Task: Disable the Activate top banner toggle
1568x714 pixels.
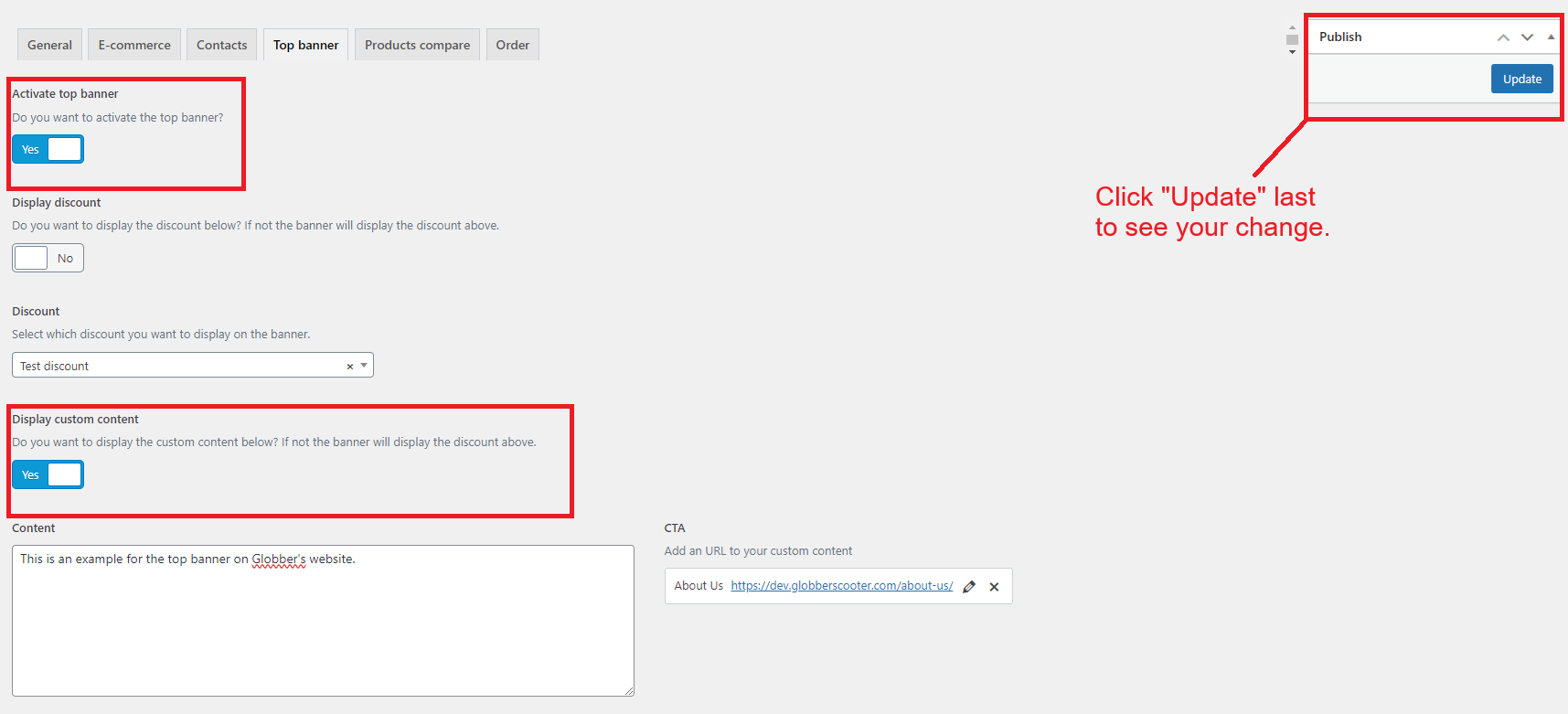Action: tap(48, 149)
